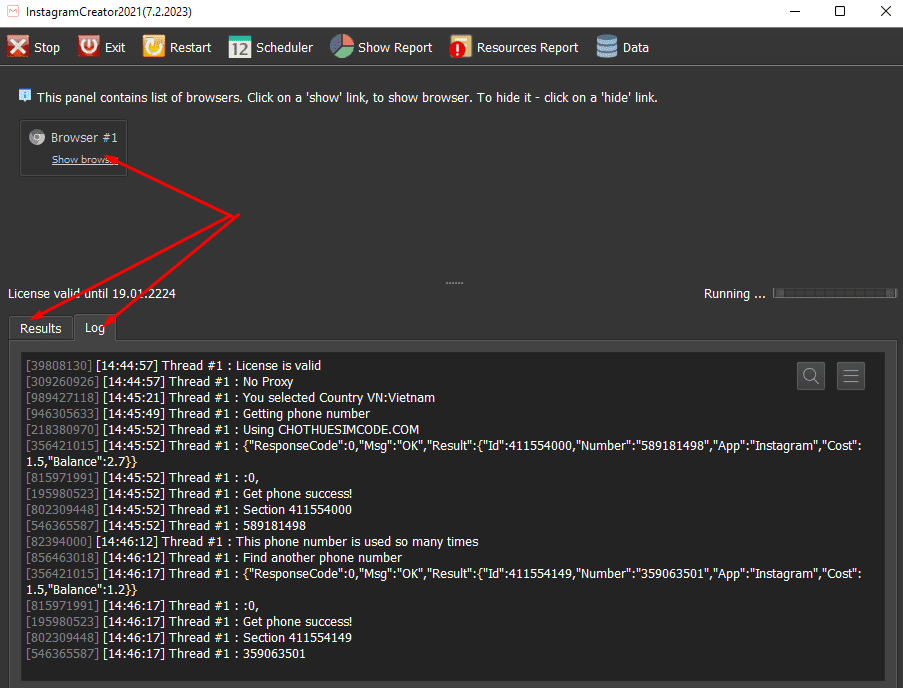The width and height of the screenshot is (903, 688).
Task: Click the Running ... status text
Action: pyautogui.click(x=734, y=294)
